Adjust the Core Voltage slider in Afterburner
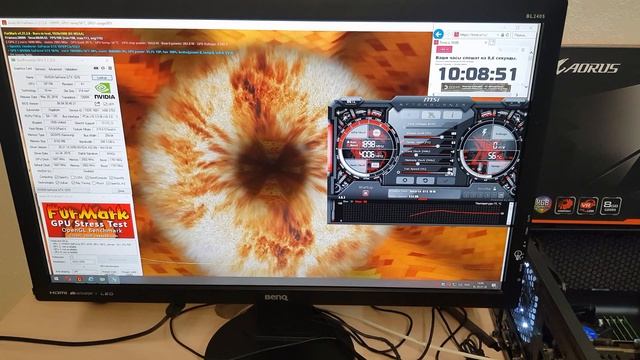Screen dimensions: 640x360 click(x=429, y=129)
